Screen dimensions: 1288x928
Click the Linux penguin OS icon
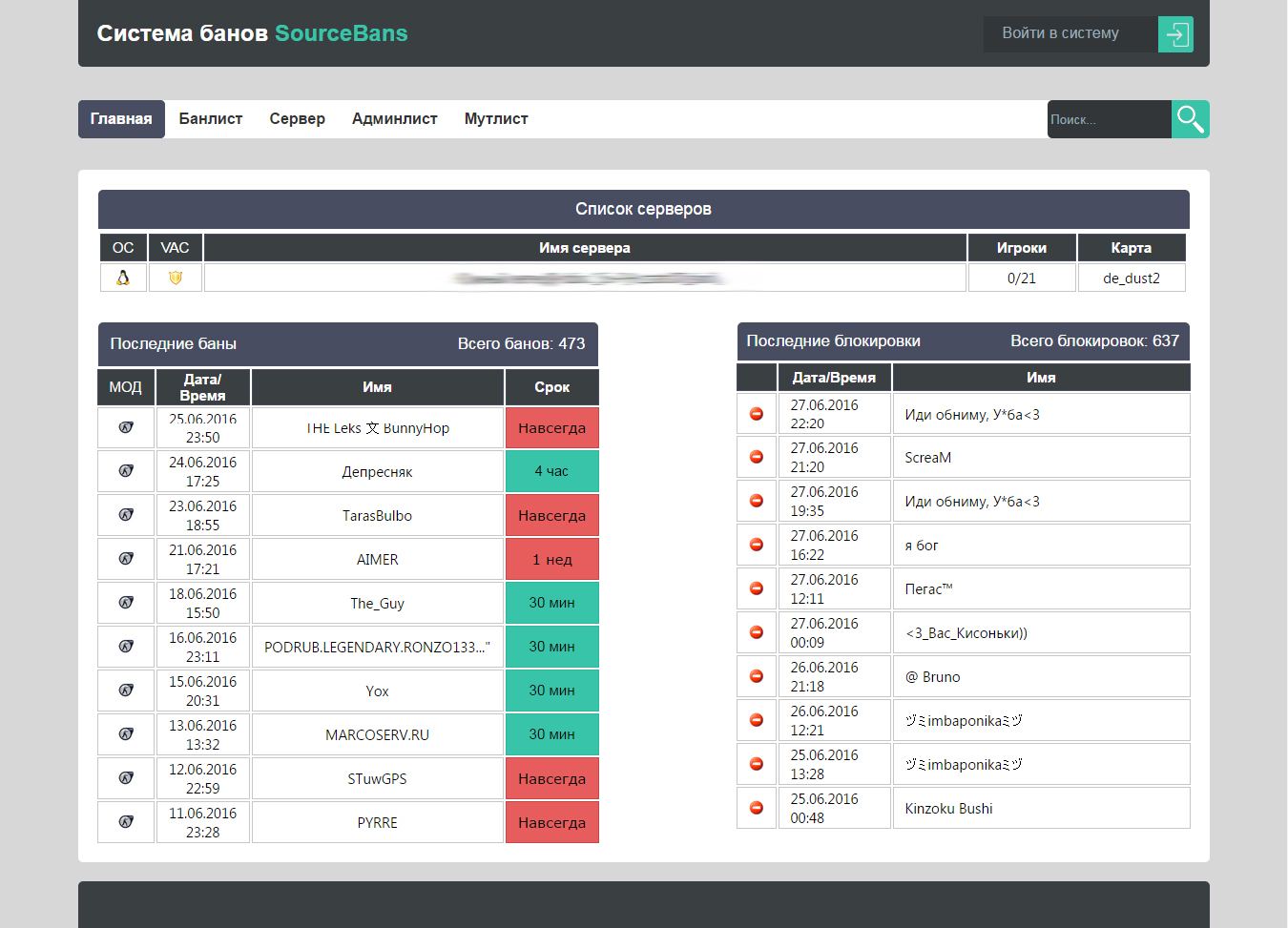123,278
